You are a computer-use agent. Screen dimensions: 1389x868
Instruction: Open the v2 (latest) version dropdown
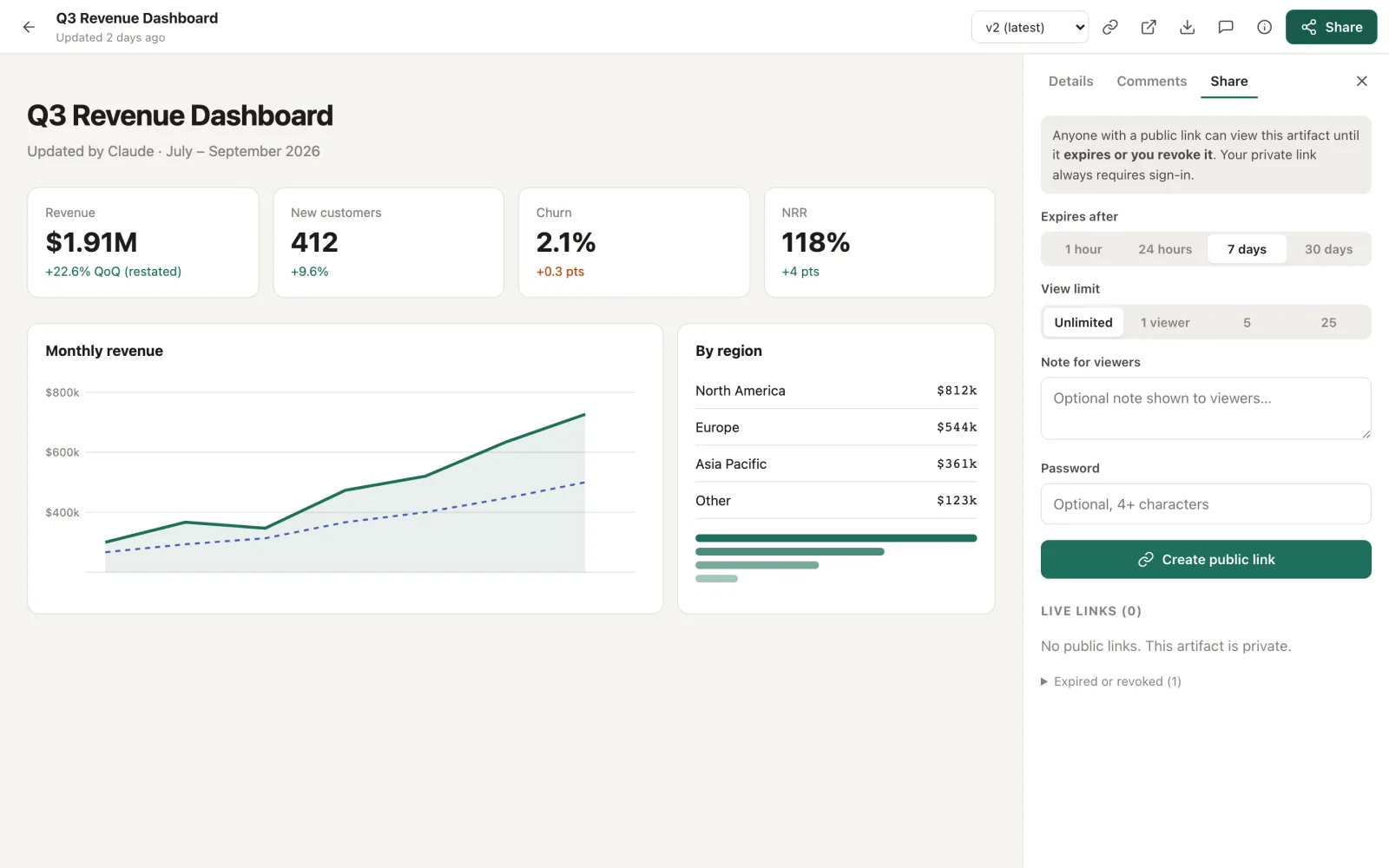(x=1030, y=27)
